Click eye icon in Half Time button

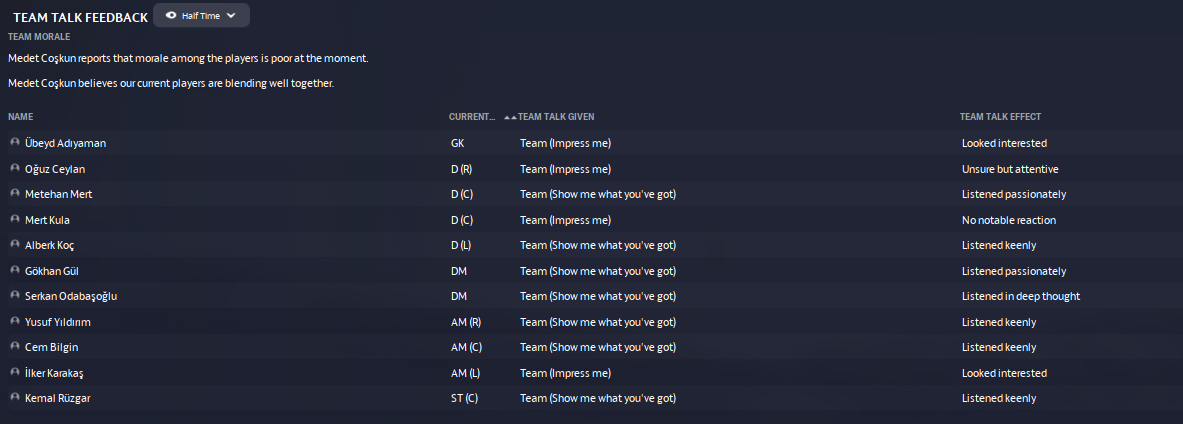point(171,16)
